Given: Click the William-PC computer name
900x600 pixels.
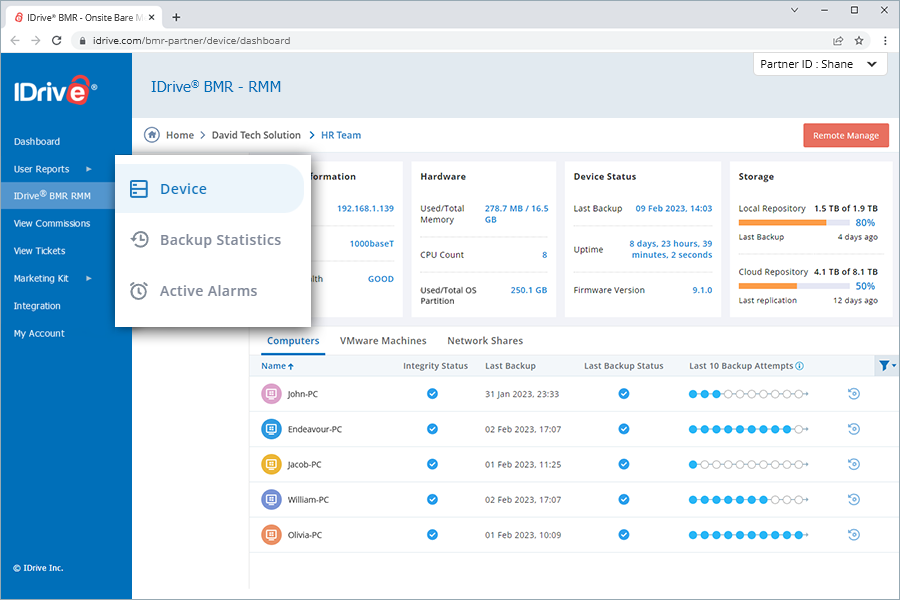Looking at the screenshot, I should click(308, 500).
